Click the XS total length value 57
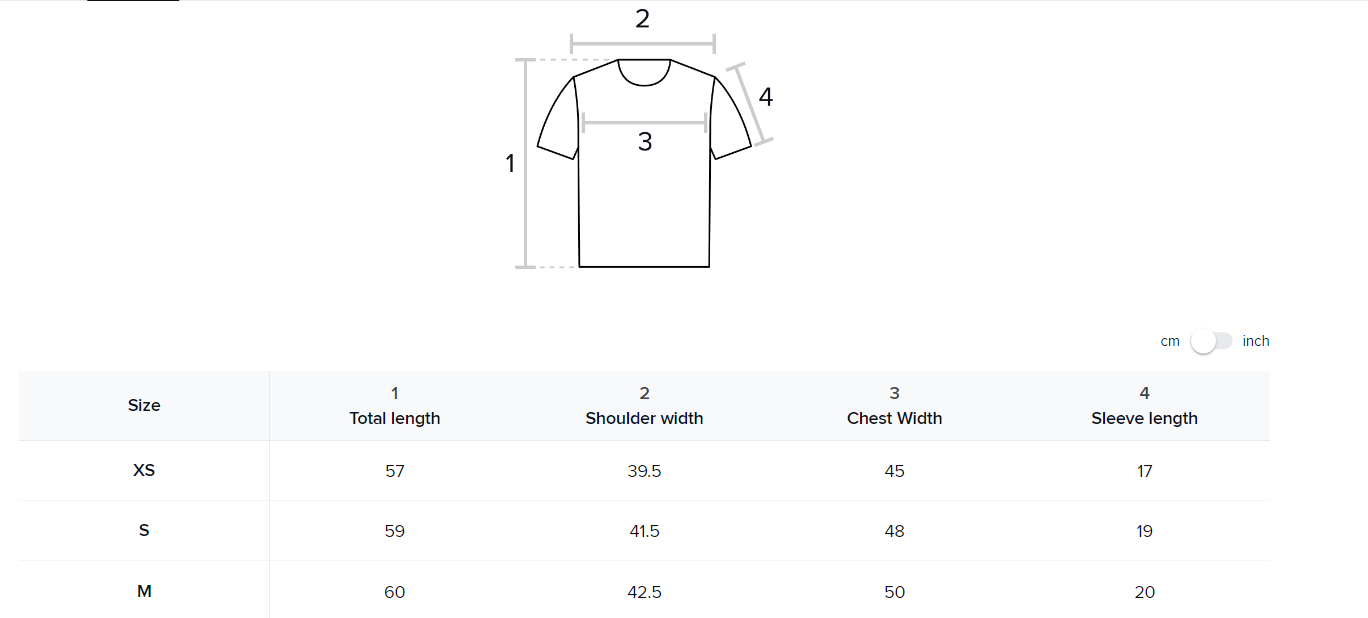Screen dimensions: 1368x618 tap(395, 471)
